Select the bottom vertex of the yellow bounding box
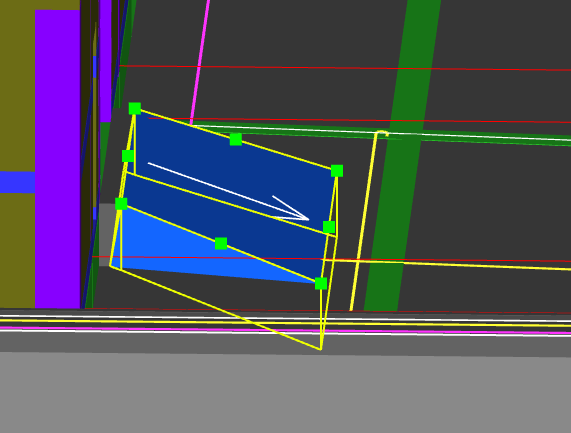571x433 pixels. (x=320, y=349)
